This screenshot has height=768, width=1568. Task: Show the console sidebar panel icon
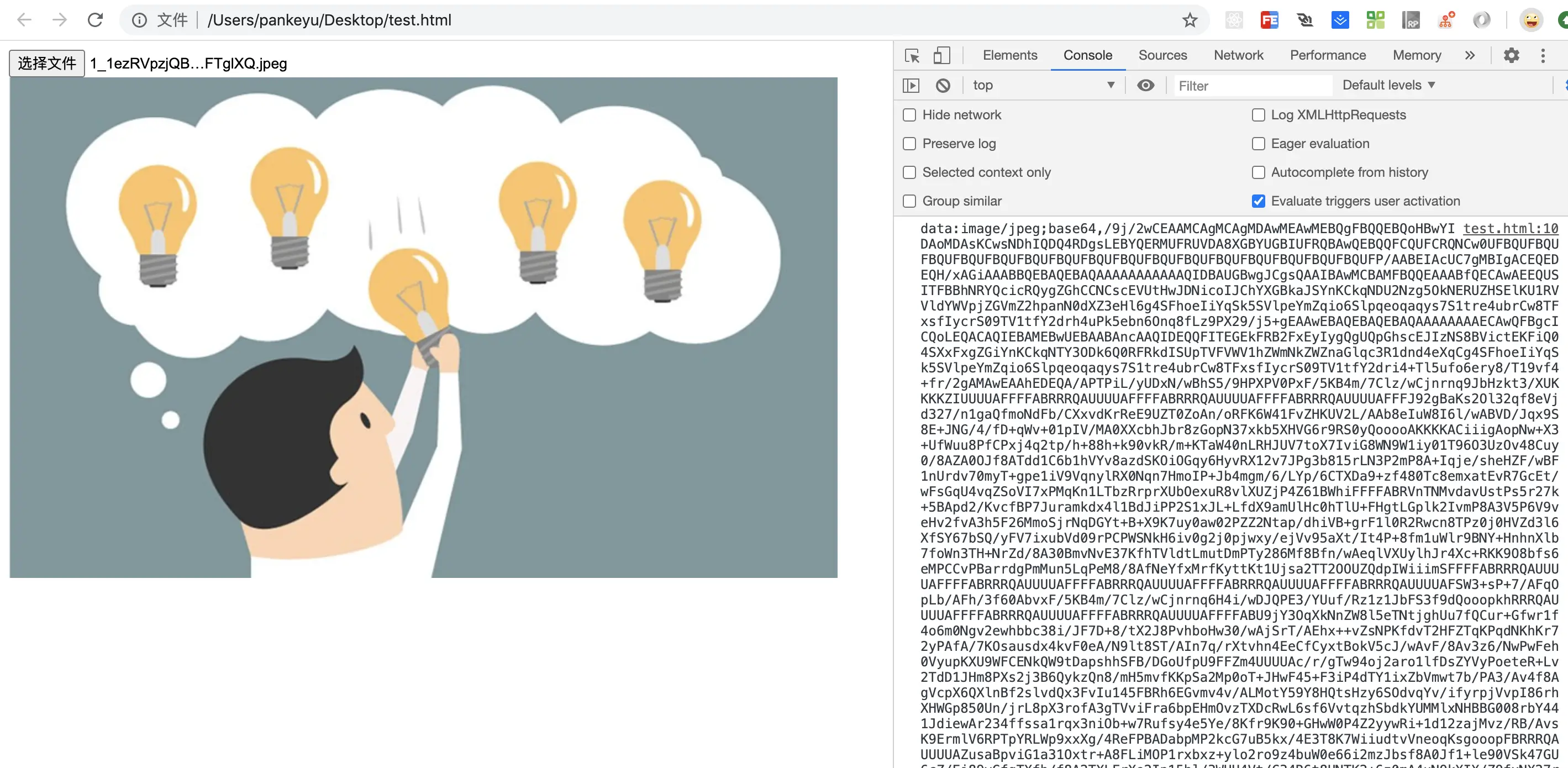pos(911,85)
